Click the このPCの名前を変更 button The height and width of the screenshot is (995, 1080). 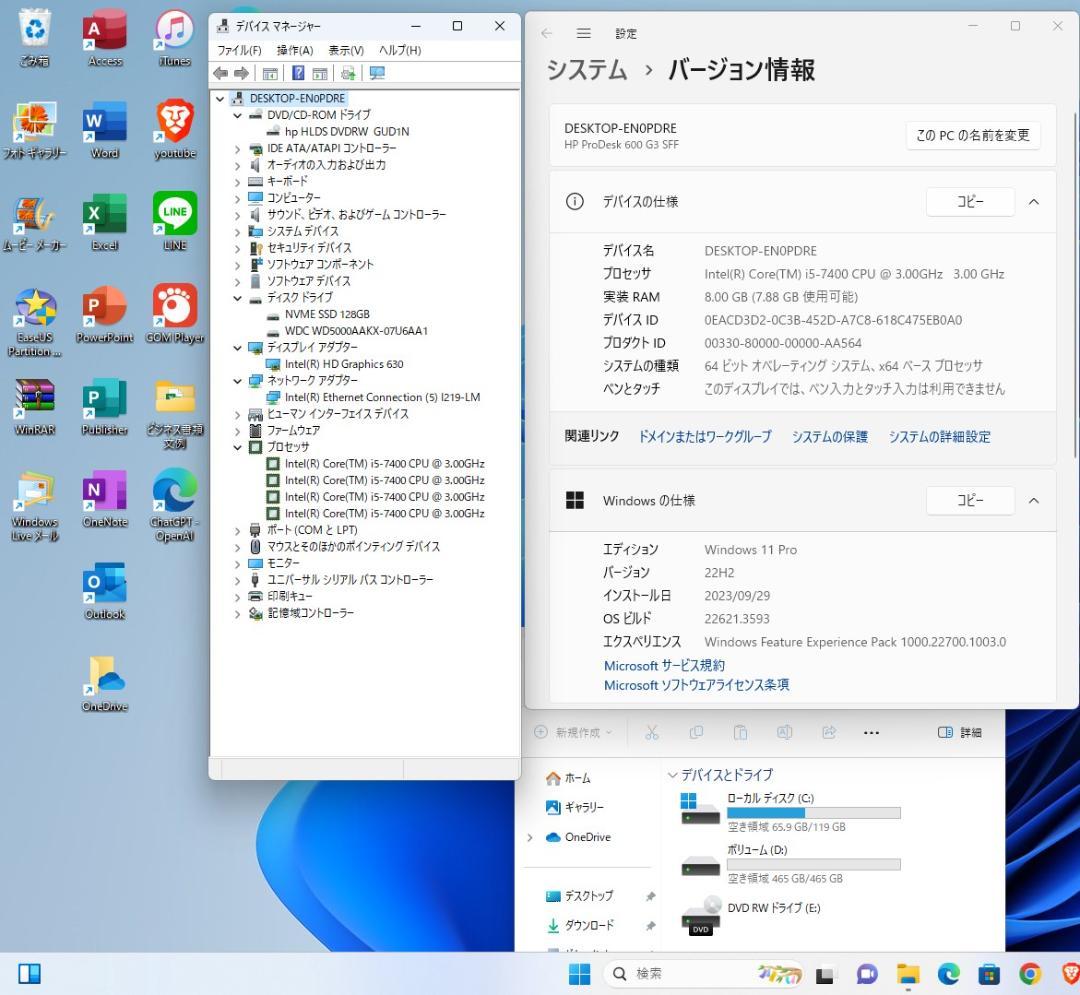(x=973, y=135)
